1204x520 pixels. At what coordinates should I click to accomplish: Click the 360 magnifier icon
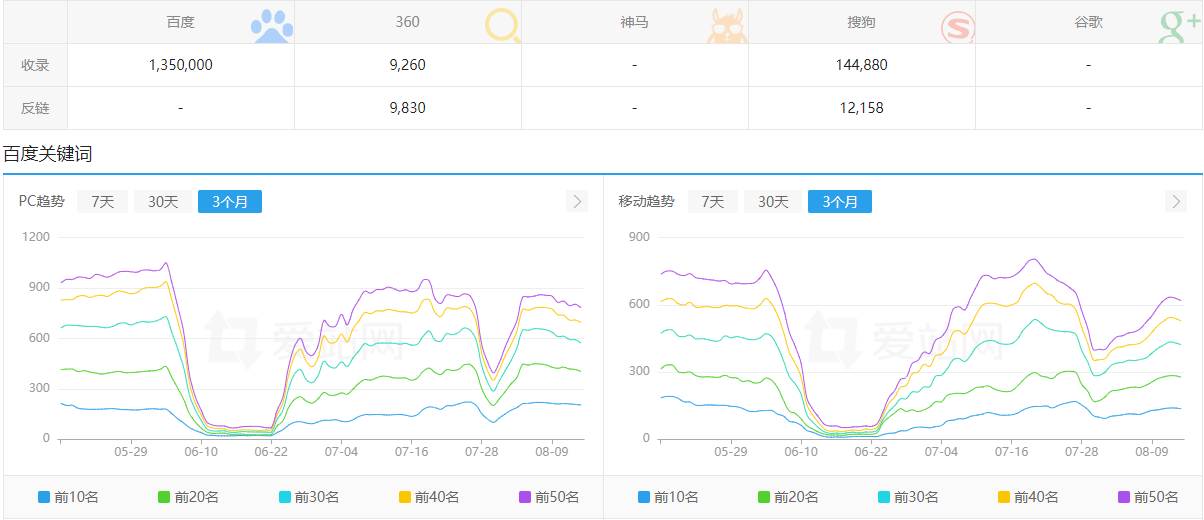tap(502, 26)
